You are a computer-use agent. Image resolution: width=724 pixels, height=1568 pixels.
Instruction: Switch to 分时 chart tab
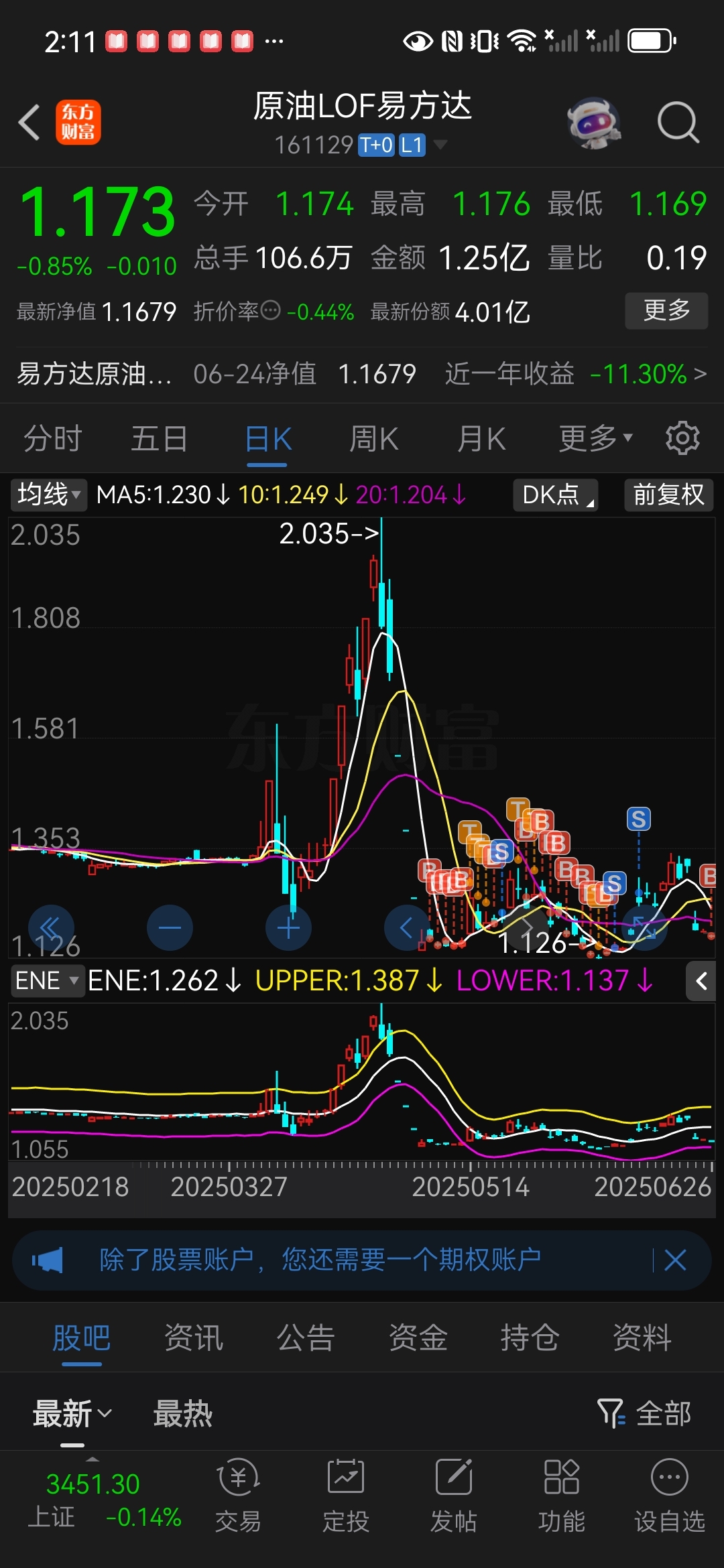pos(53,440)
